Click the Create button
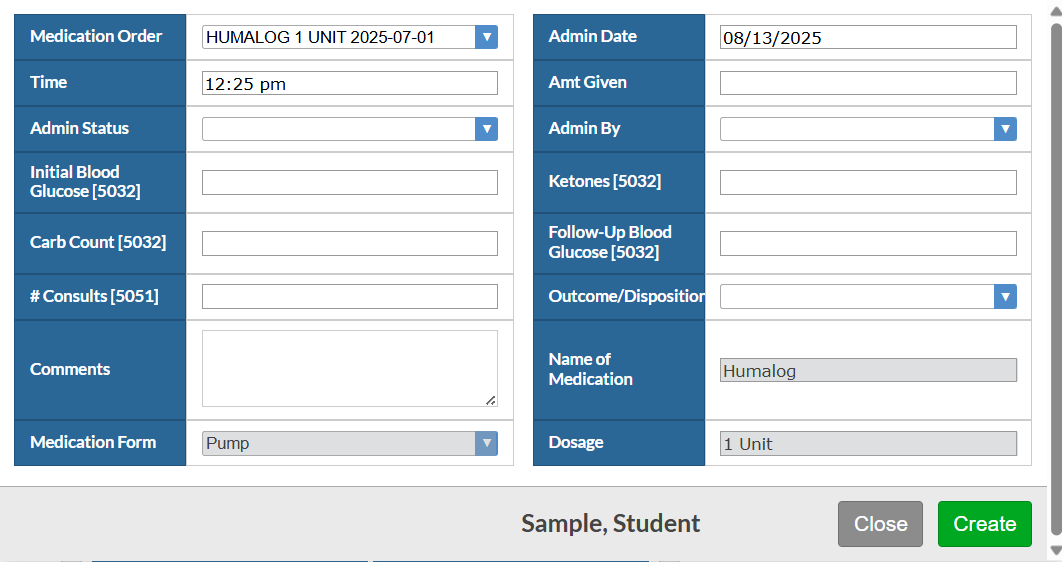 click(985, 524)
